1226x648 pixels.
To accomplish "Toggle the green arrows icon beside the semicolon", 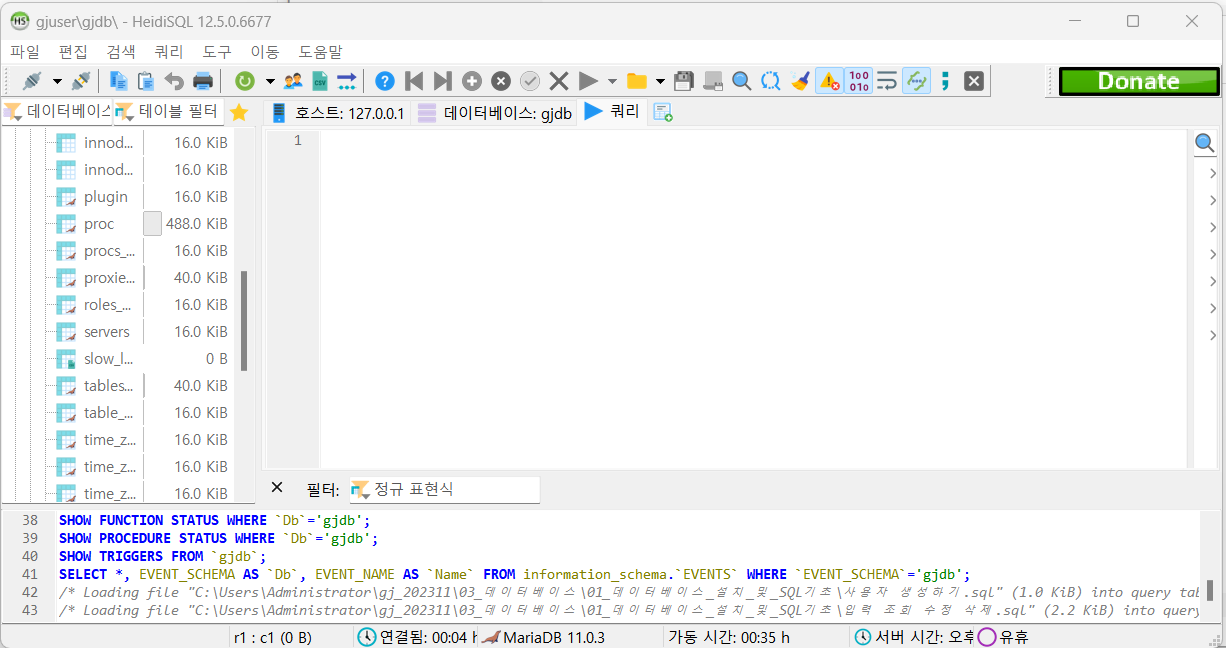I will (916, 81).
